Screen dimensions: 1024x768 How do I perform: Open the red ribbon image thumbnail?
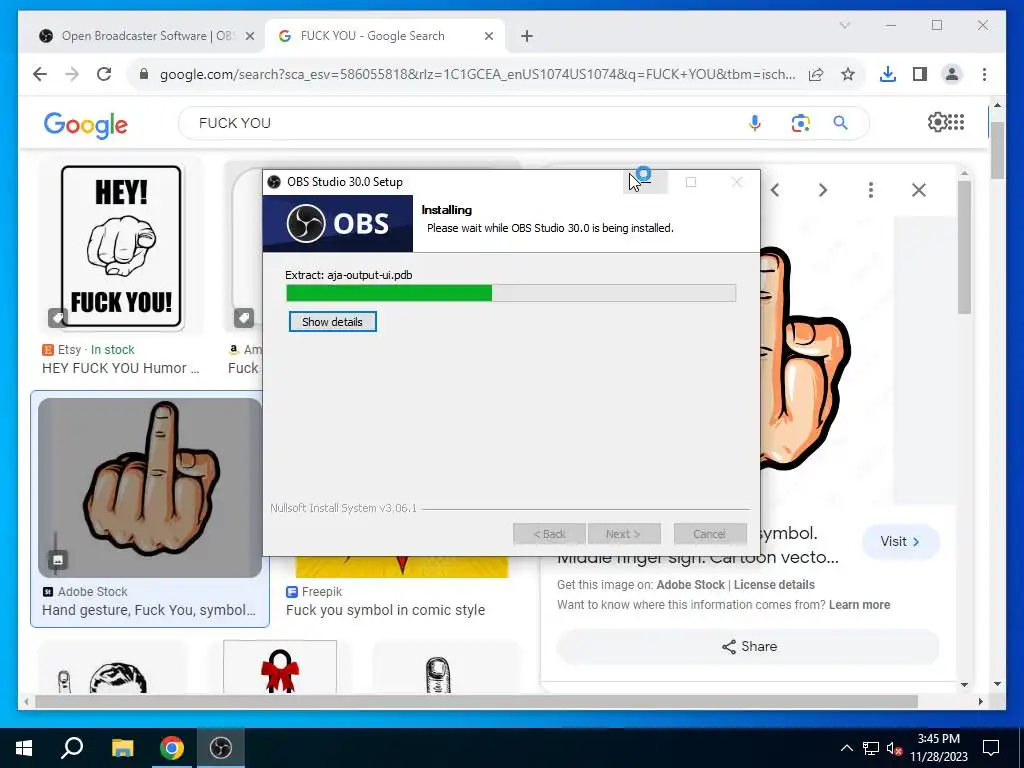tap(280, 668)
